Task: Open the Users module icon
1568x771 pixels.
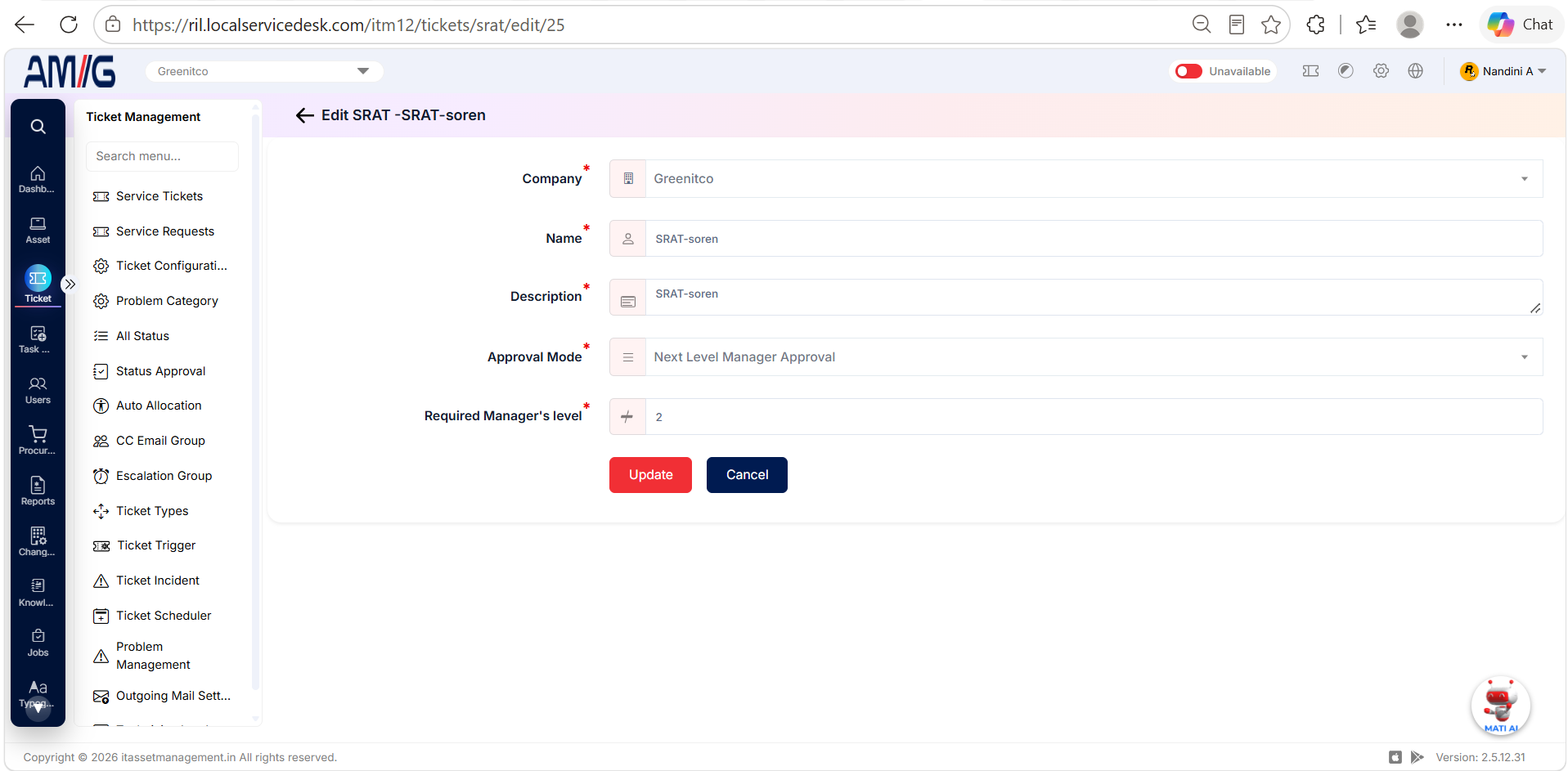Action: (38, 390)
